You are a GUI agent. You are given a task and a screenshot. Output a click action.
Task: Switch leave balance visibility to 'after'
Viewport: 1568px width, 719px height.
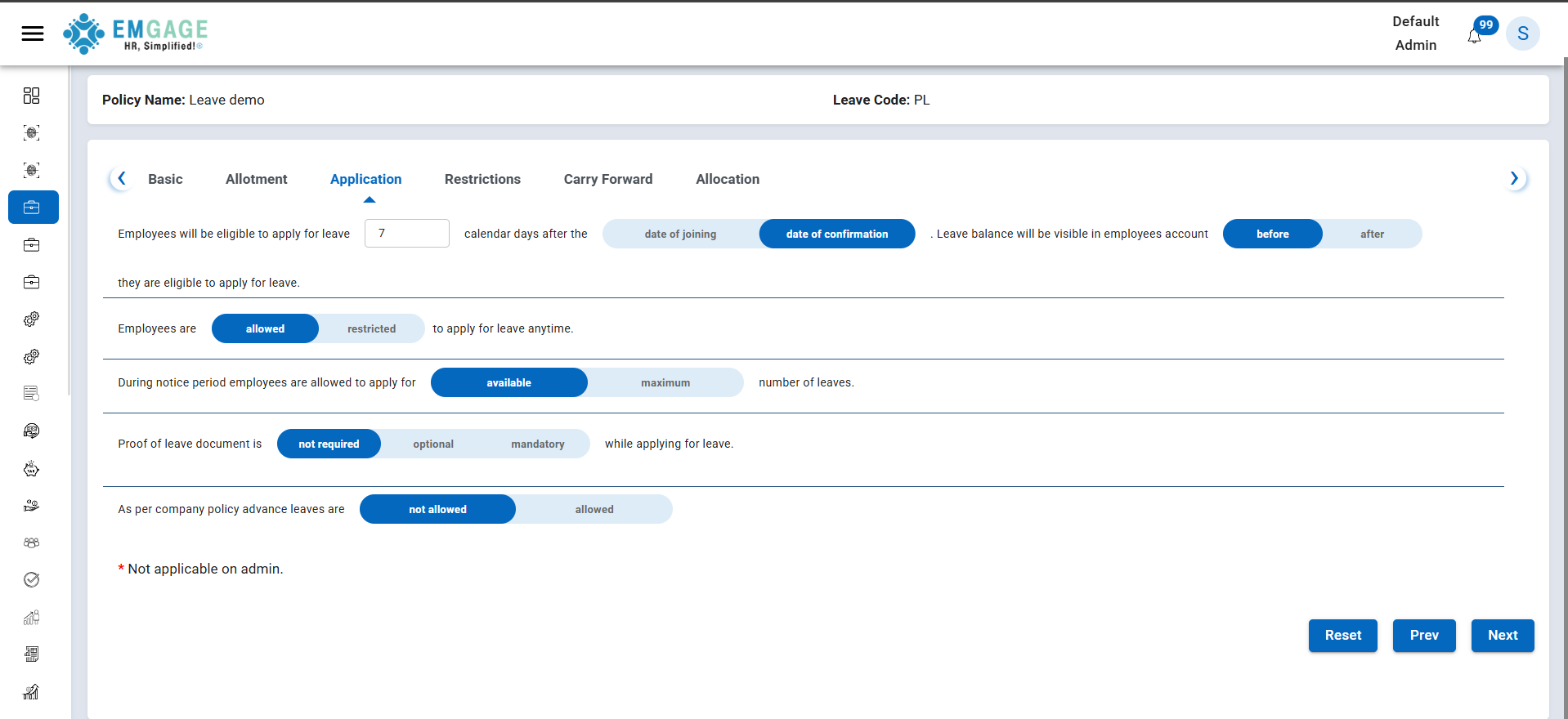(1372, 234)
